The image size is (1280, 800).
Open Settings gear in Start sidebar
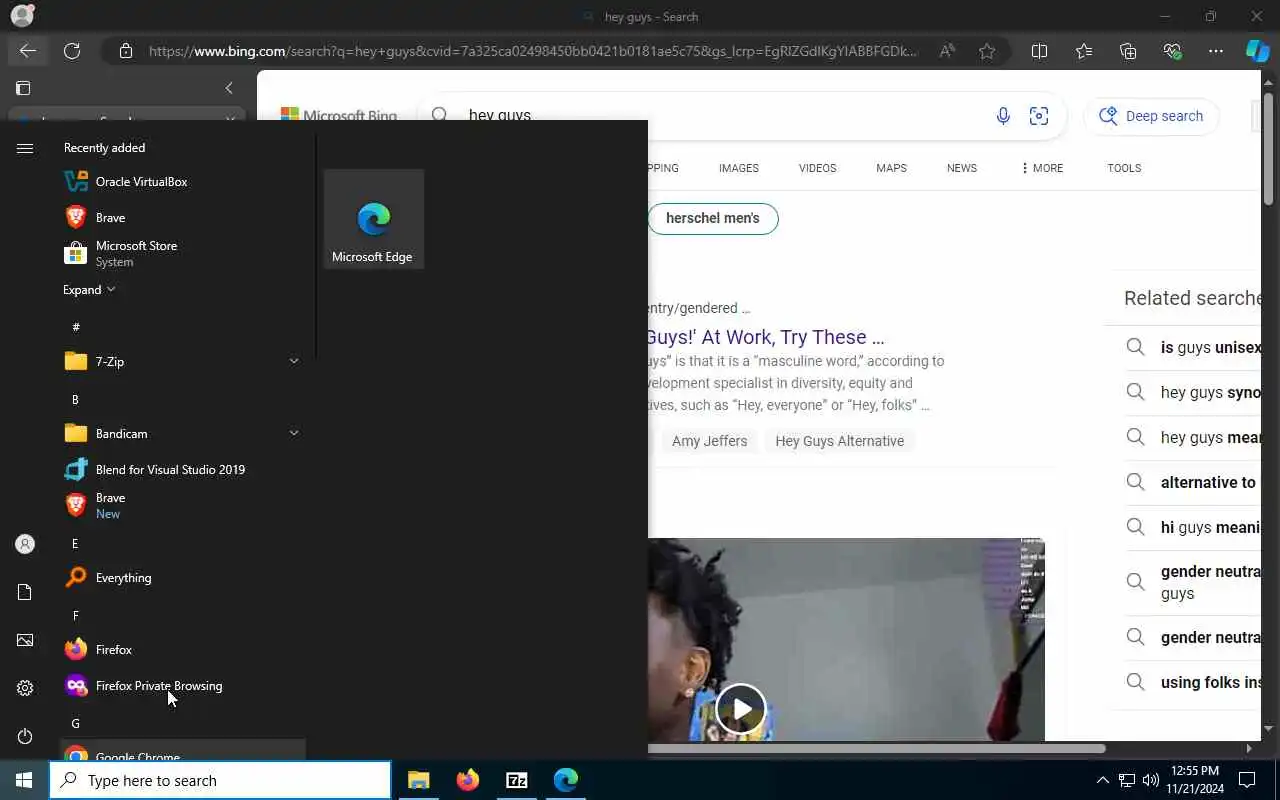tap(25, 688)
